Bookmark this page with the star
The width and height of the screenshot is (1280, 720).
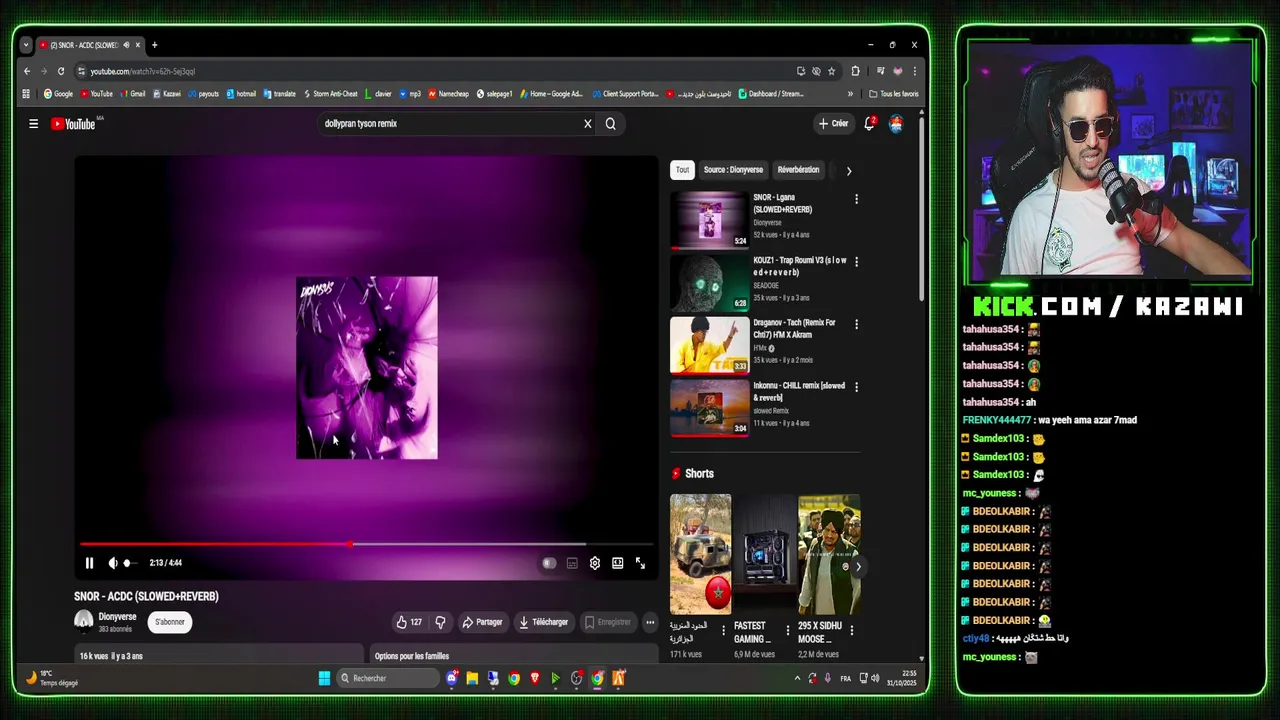(831, 71)
